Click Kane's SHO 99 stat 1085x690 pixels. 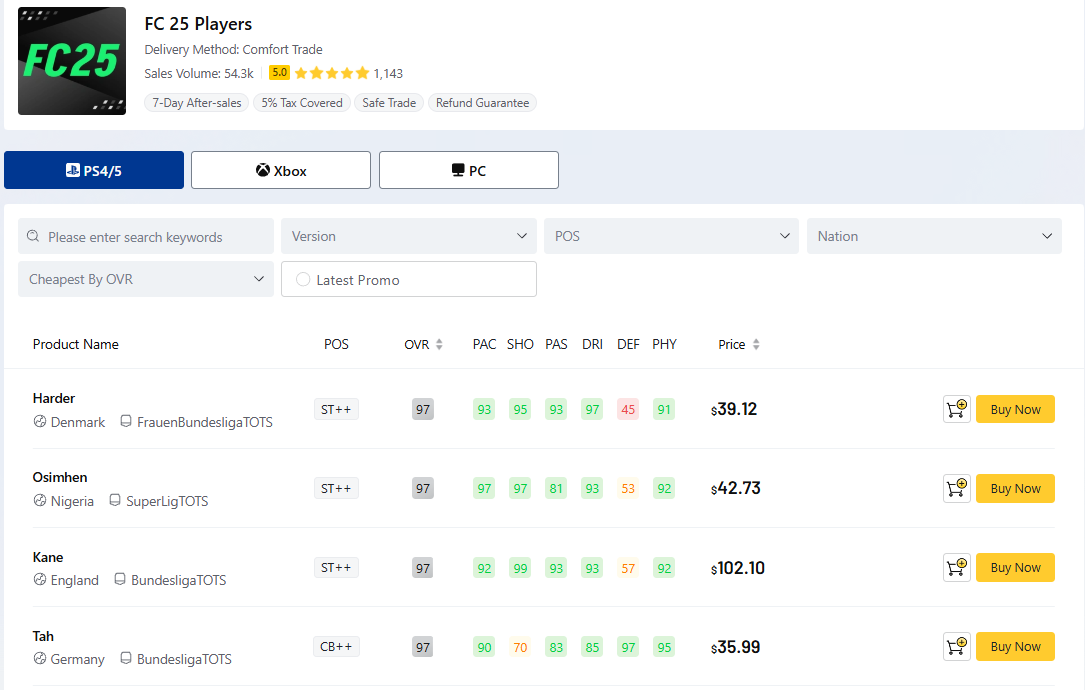(x=520, y=568)
